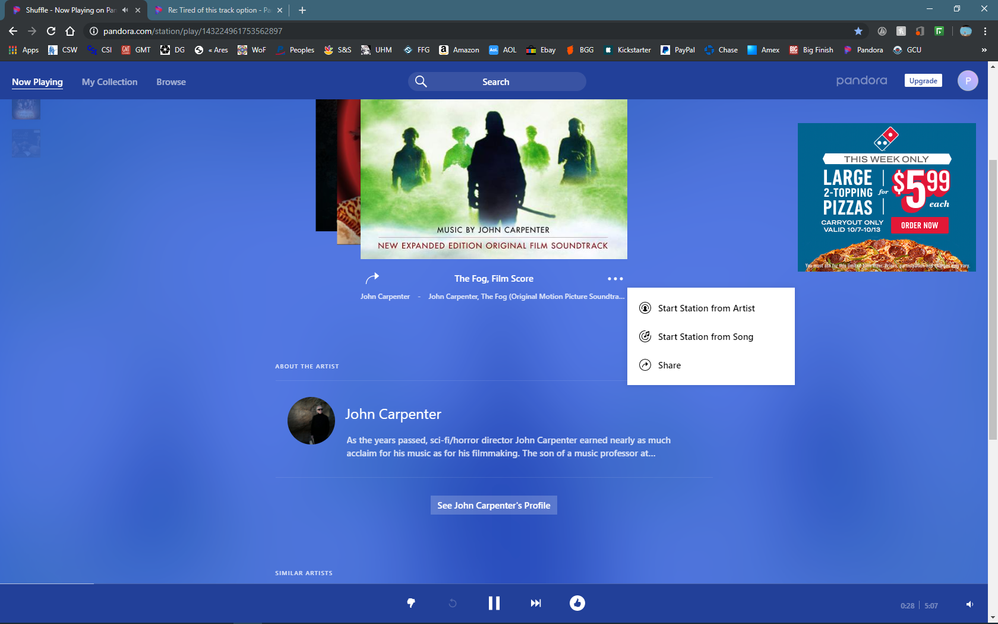Viewport: 998px width, 624px height.
Task: Click the Pandora logo
Action: tap(861, 80)
